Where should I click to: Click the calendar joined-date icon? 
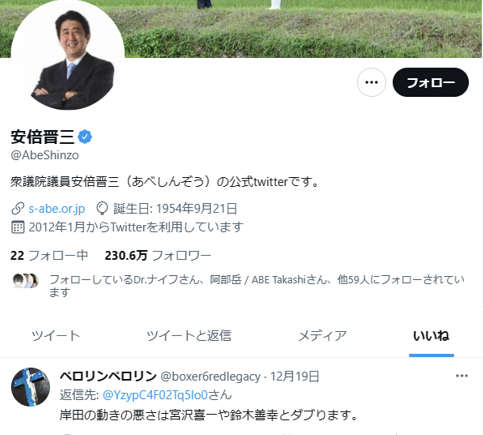tap(18, 227)
